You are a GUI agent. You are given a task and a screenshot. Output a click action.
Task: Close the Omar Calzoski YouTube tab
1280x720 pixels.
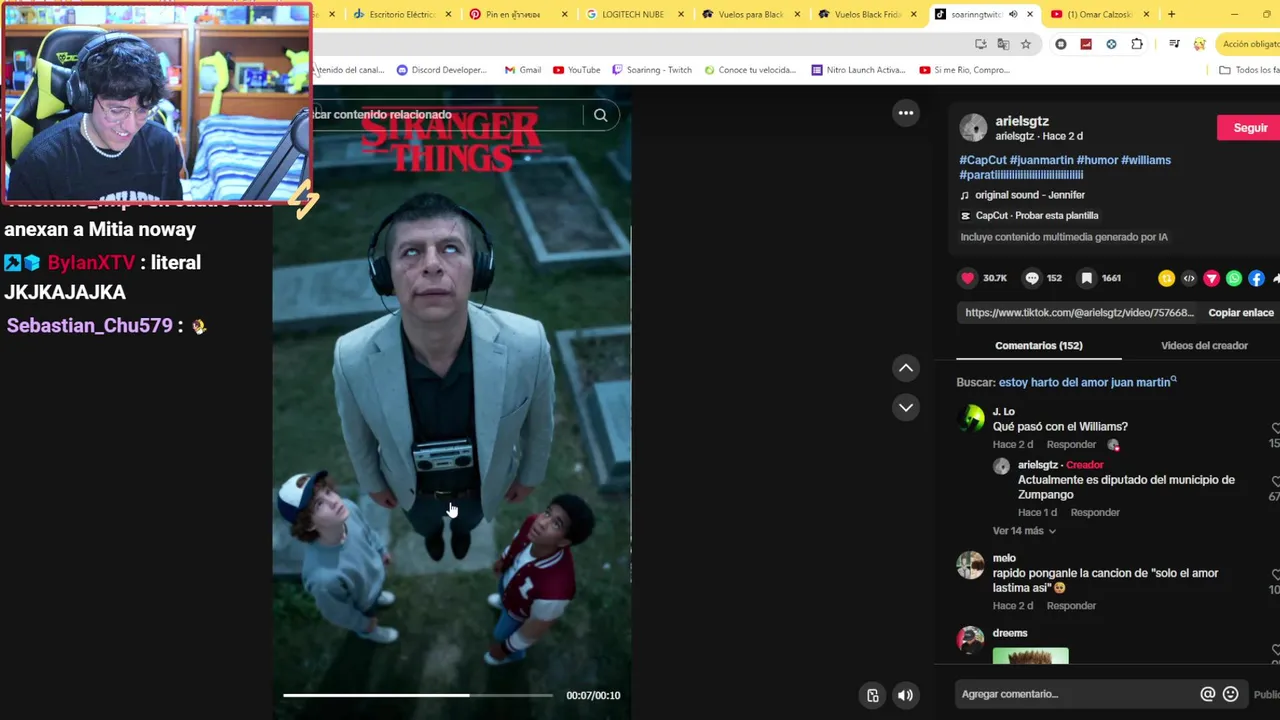1146,14
